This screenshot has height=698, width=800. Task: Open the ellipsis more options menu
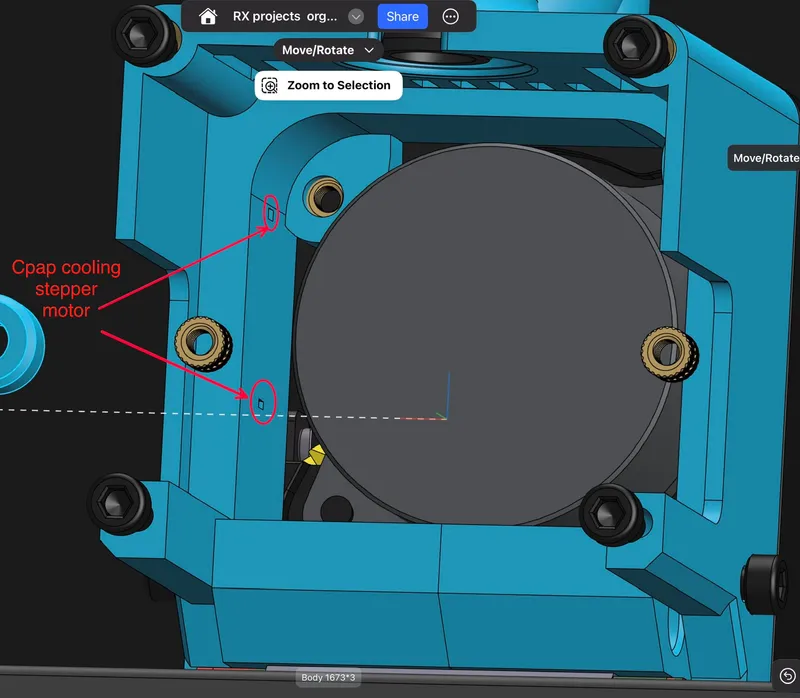450,16
